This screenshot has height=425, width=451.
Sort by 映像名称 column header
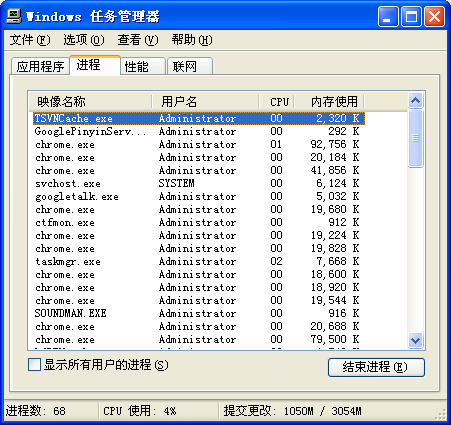click(x=90, y=101)
